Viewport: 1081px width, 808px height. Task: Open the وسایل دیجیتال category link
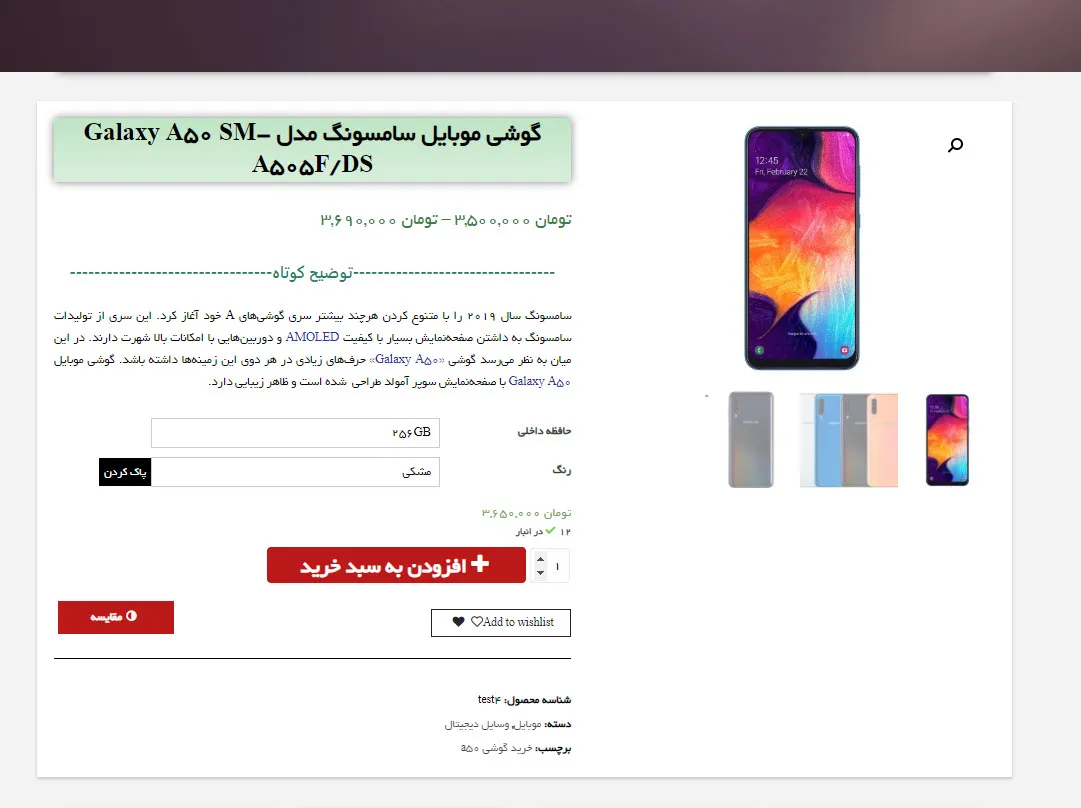click(476, 724)
